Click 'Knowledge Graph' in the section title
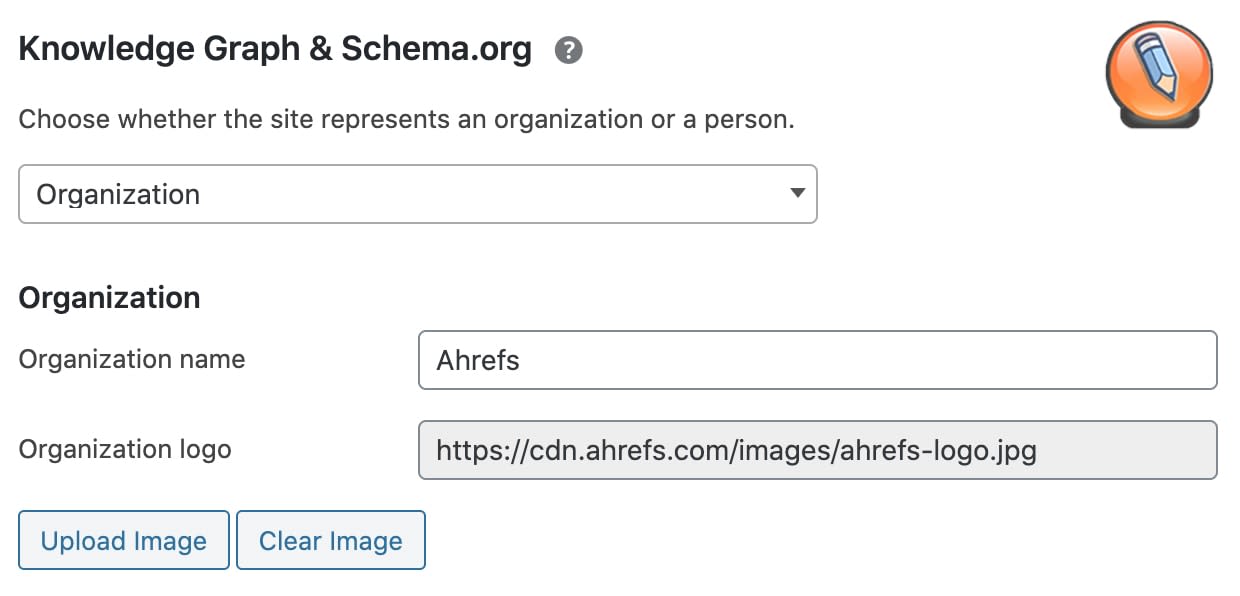 158,49
